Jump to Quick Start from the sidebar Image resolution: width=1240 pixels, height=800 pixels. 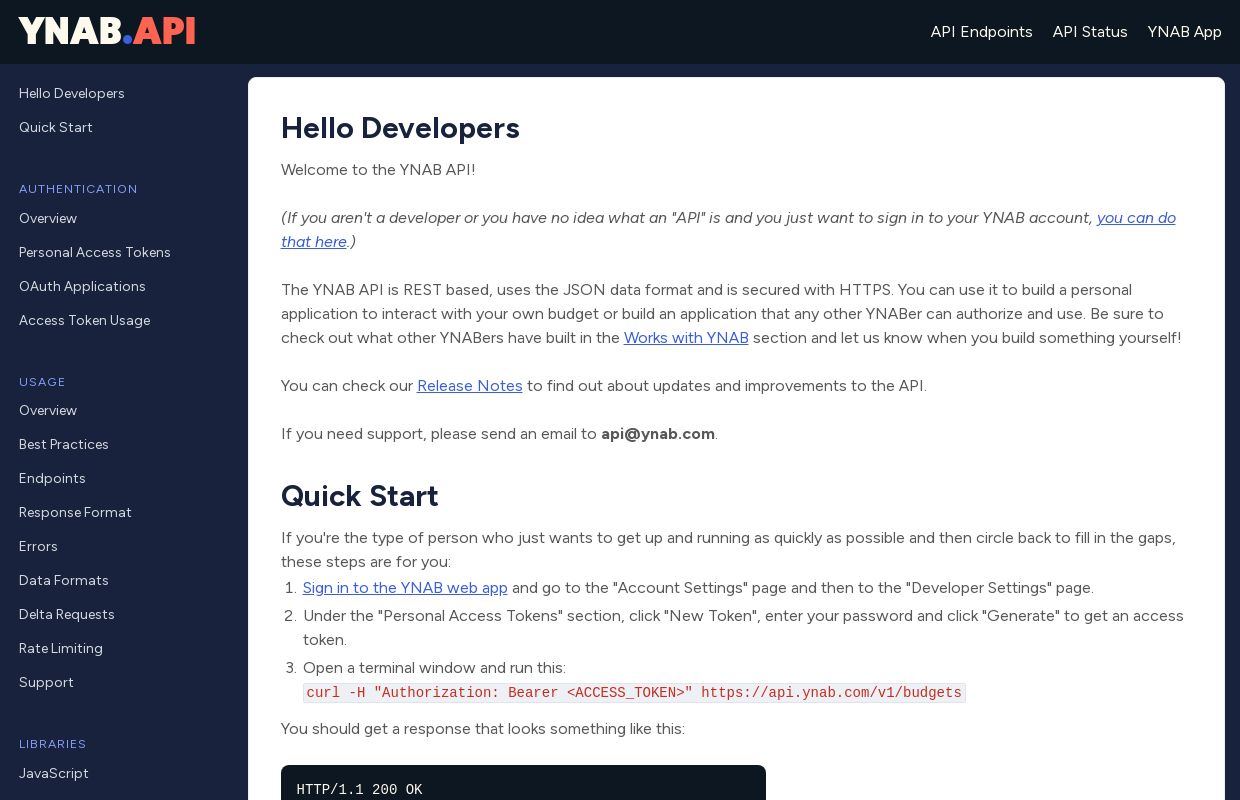[56, 128]
